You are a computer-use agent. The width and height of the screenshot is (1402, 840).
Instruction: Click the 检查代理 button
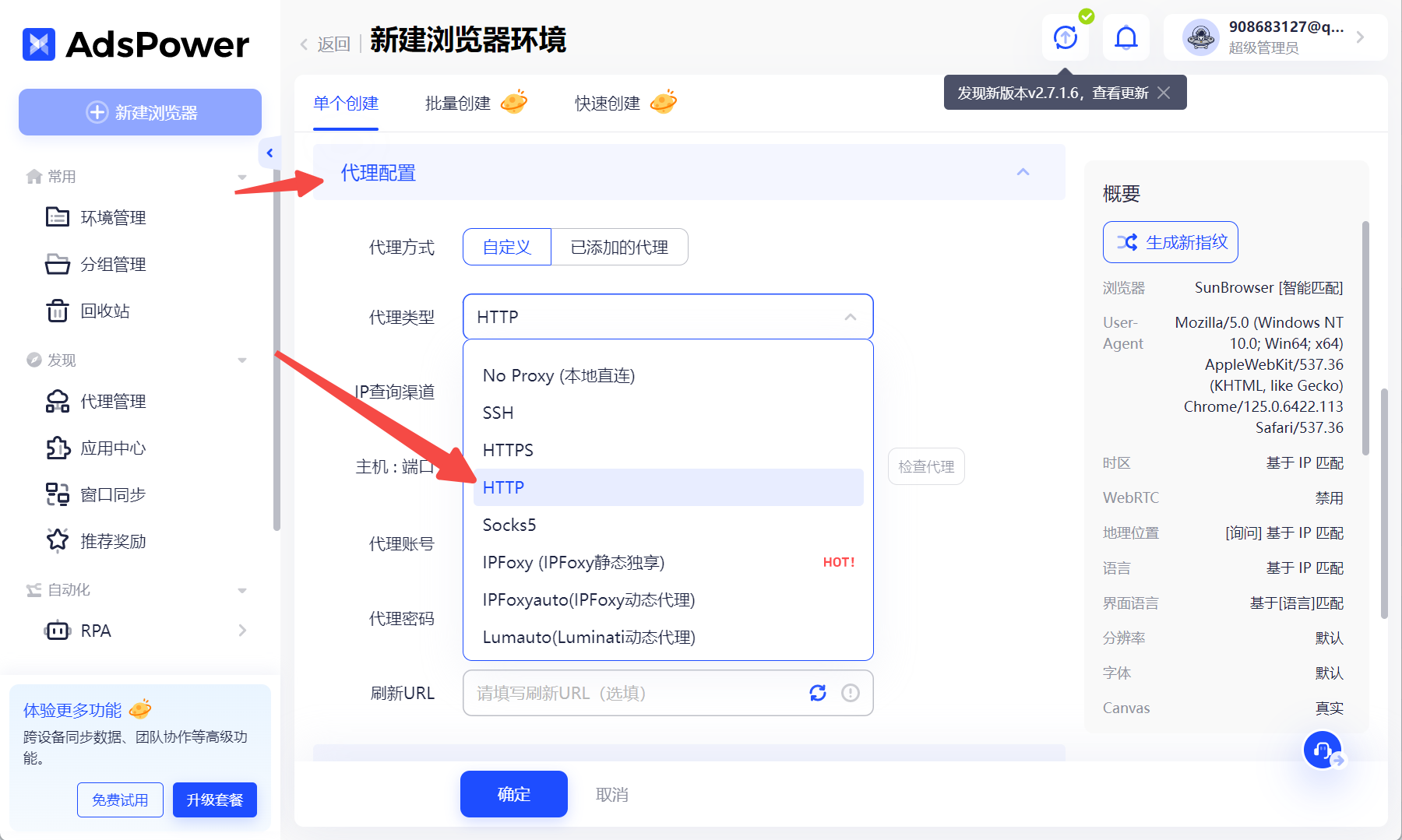pyautogui.click(x=926, y=466)
